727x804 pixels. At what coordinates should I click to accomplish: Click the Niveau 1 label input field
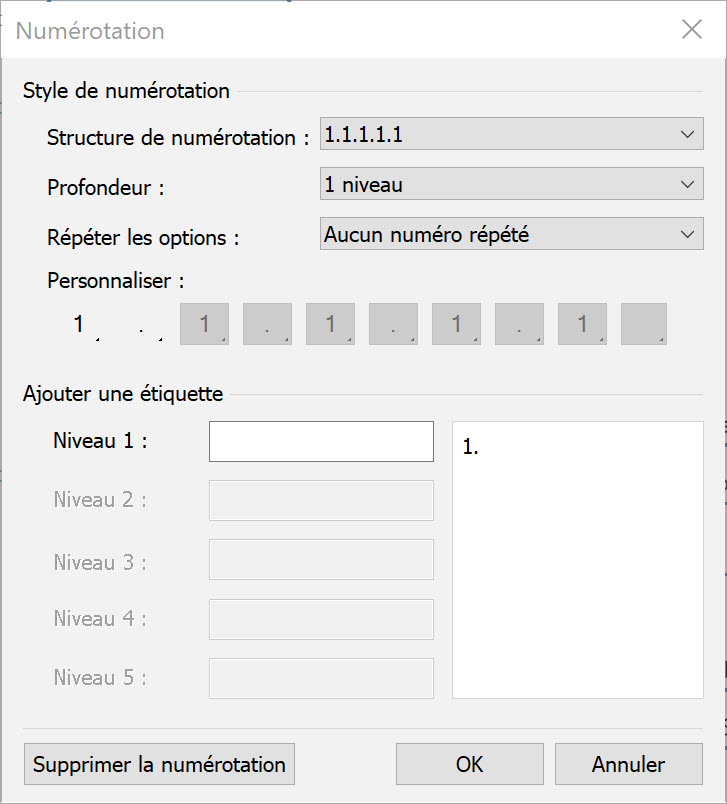(321, 442)
